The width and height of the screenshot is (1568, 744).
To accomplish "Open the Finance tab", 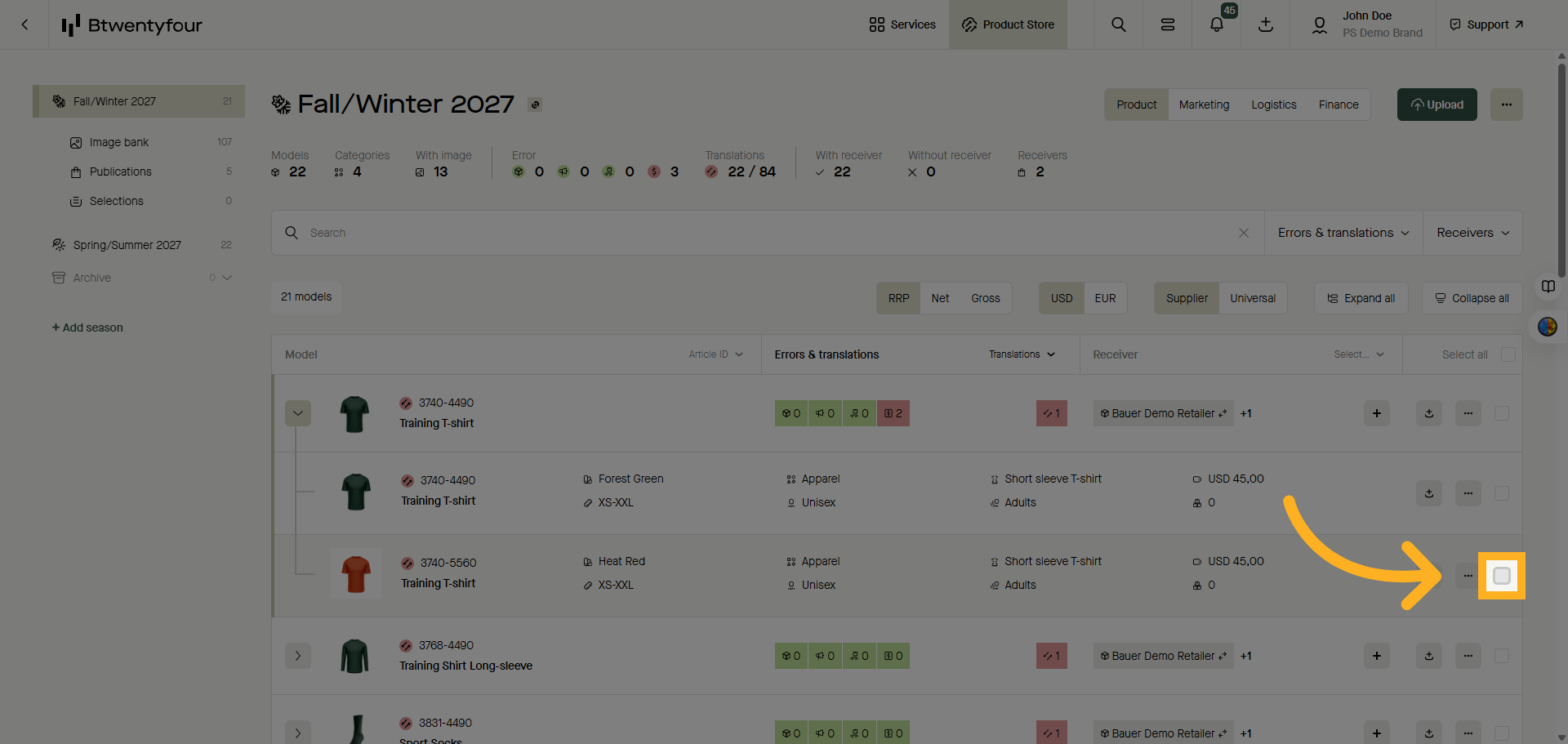I will 1339,105.
